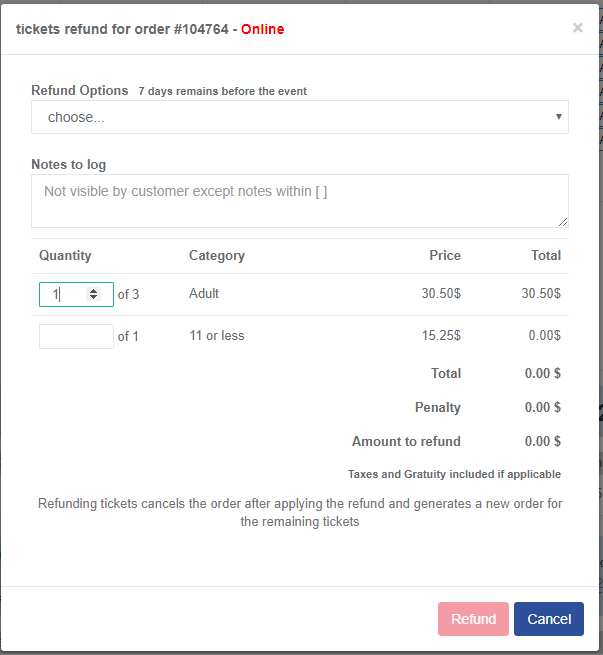Screen dimensions: 603x655
Task: Grab the notes textarea resize handle
Action: point(563,222)
